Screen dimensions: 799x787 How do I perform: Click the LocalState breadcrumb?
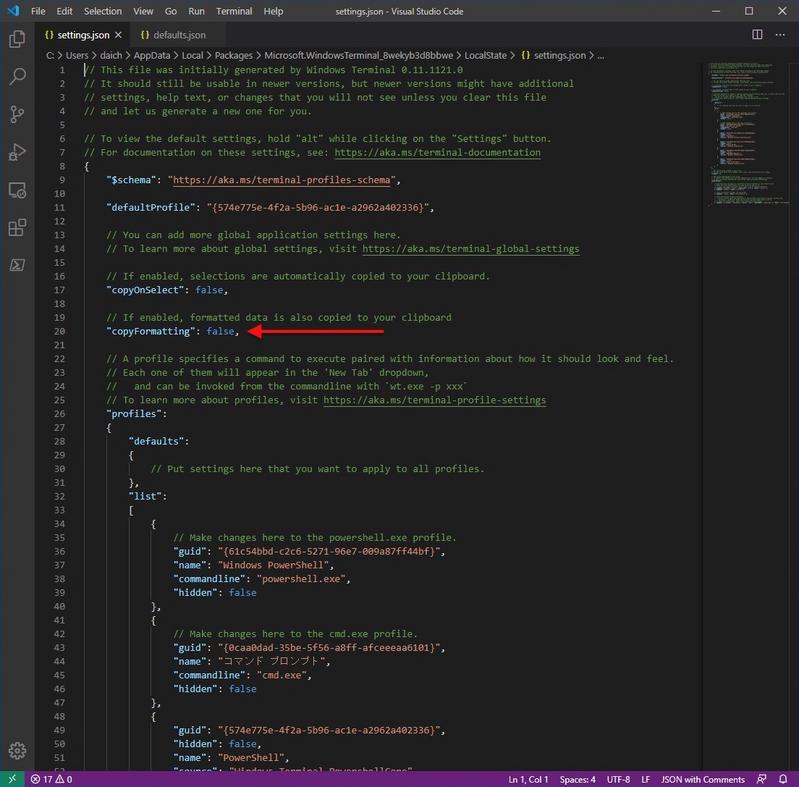point(485,55)
